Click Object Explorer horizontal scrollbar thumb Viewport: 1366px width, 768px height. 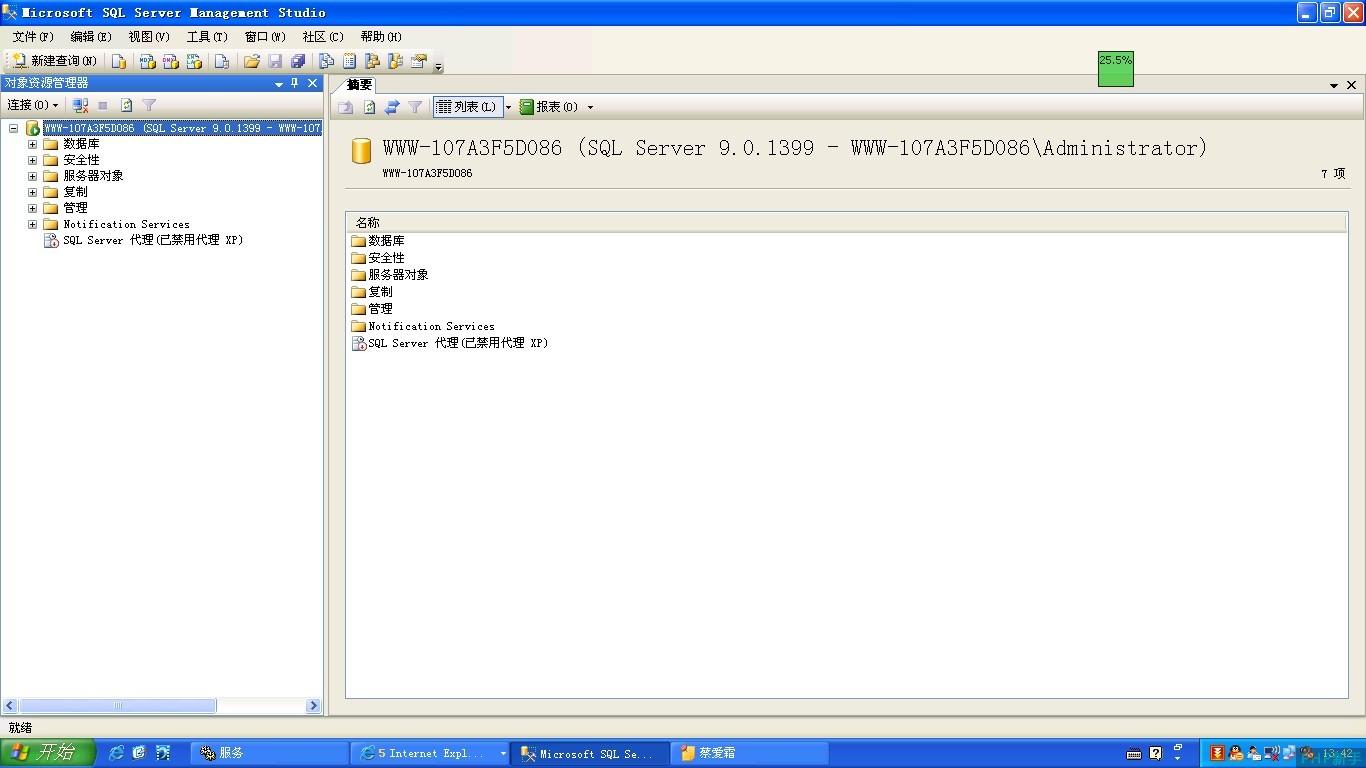point(118,706)
